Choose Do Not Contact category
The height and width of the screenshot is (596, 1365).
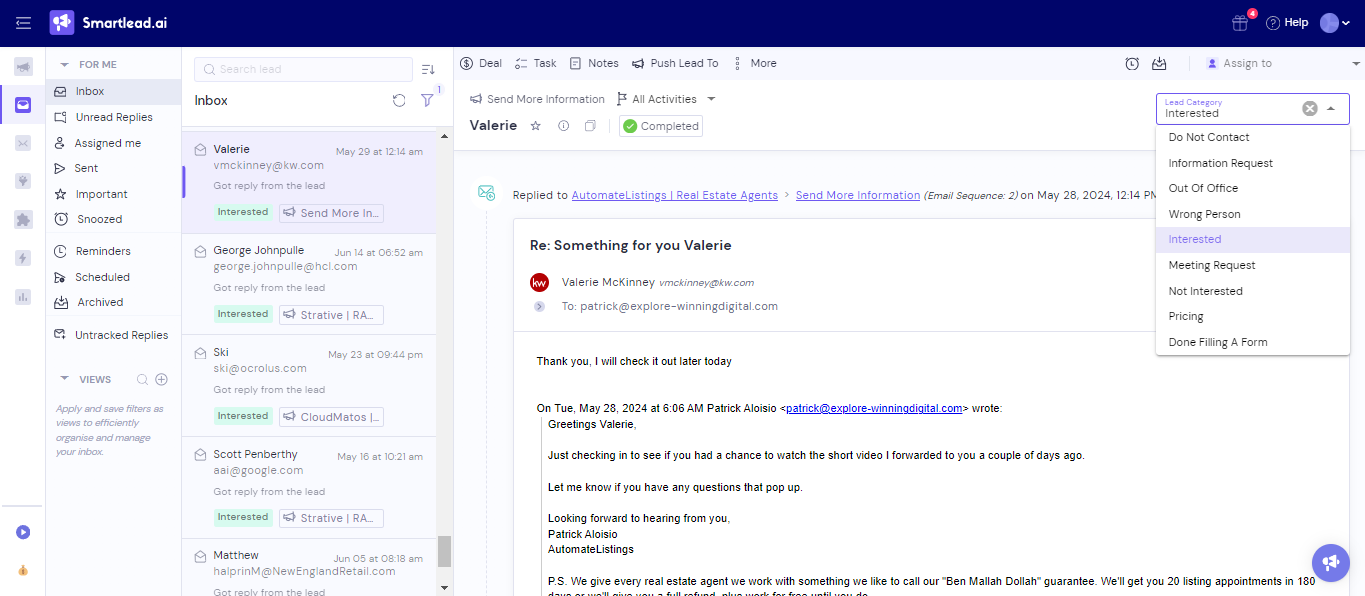click(x=1253, y=137)
